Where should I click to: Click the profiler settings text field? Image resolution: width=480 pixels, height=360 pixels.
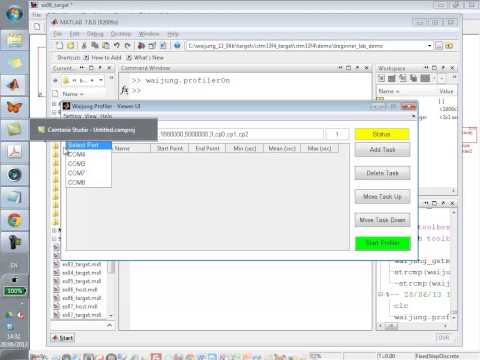[241, 134]
